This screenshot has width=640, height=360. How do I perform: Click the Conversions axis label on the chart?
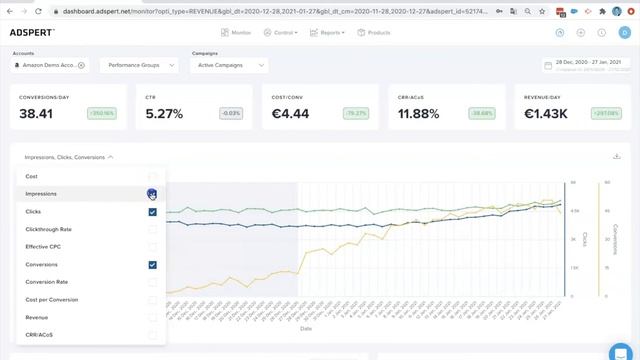(616, 240)
